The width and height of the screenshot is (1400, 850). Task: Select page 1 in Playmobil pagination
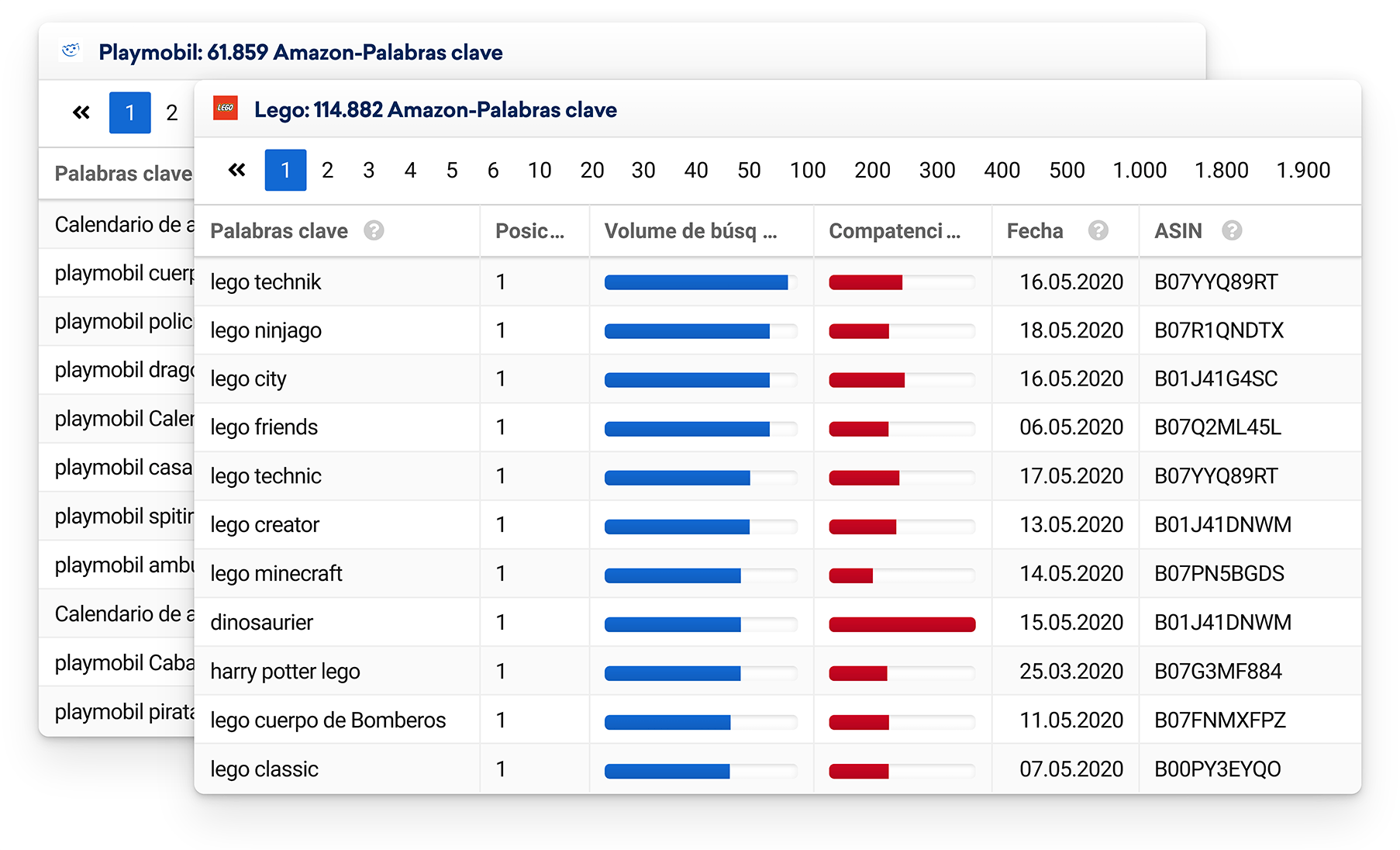[x=129, y=112]
